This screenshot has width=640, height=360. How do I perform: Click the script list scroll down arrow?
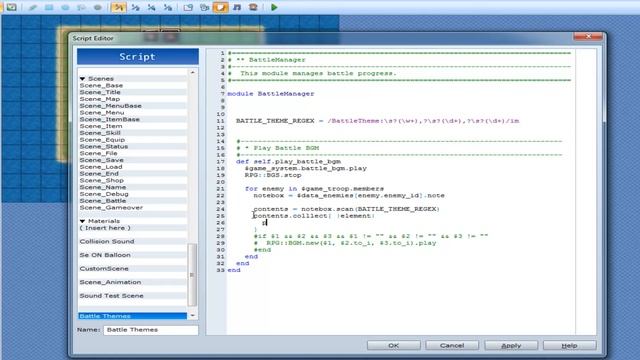pos(192,316)
